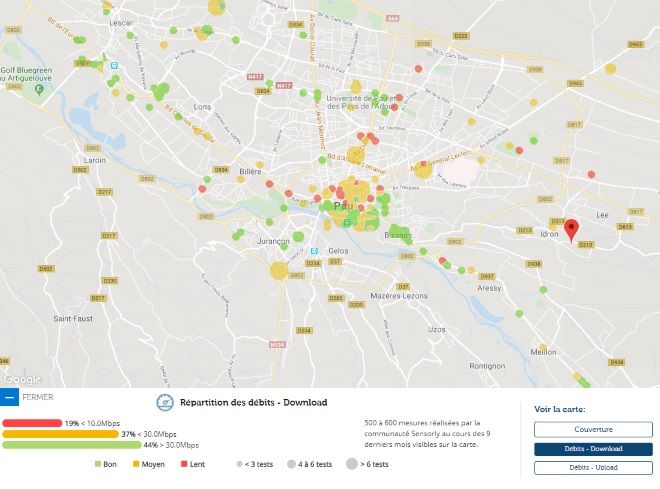Click the large orange circle on Bd d'Alsace Lorraine
This screenshot has width=660, height=489.
(x=356, y=155)
